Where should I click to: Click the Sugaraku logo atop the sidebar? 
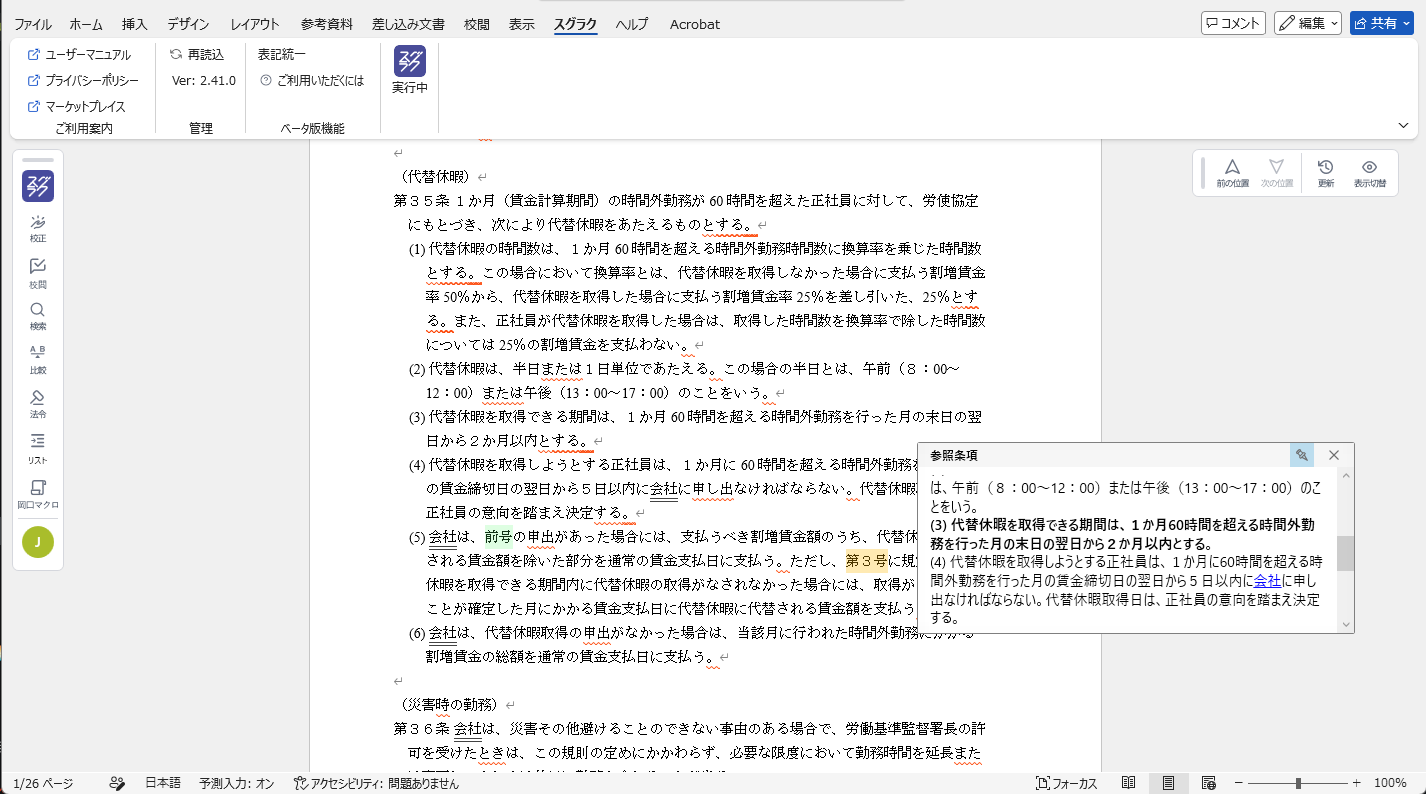click(38, 186)
